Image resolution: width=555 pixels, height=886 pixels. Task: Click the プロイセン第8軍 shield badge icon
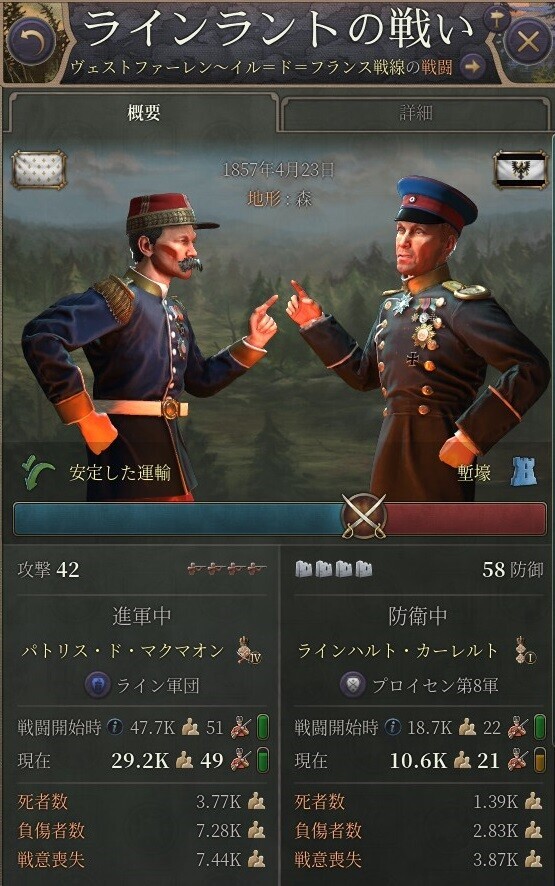coord(353,685)
